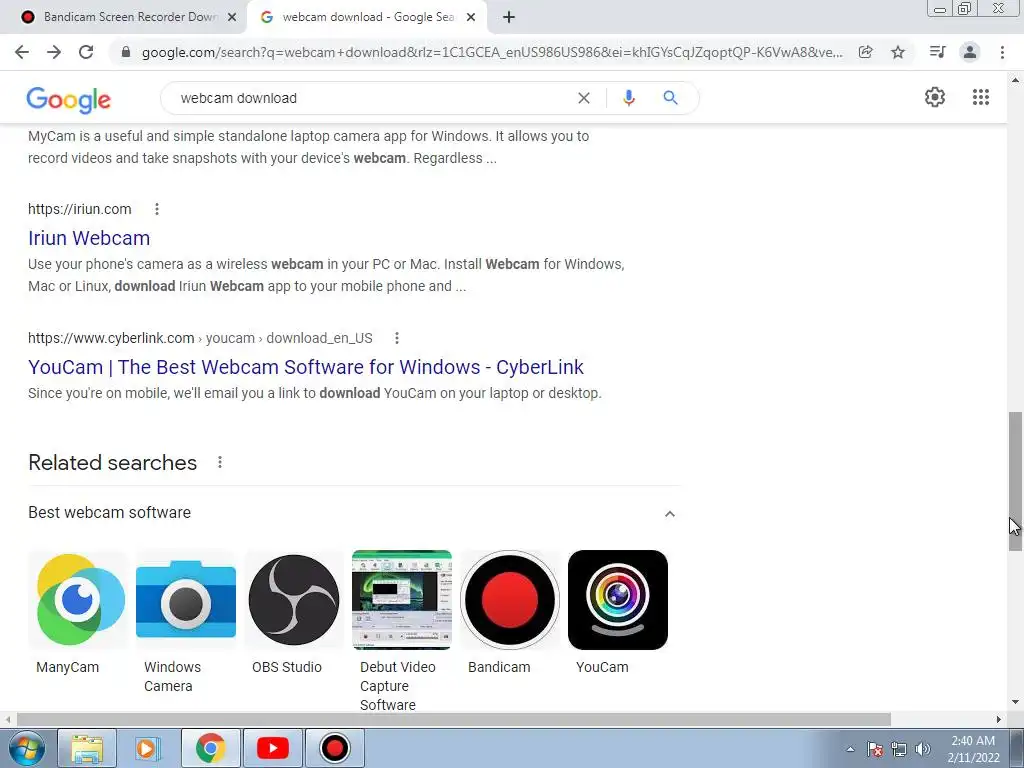
Task: Clear the search box with the X
Action: (584, 98)
